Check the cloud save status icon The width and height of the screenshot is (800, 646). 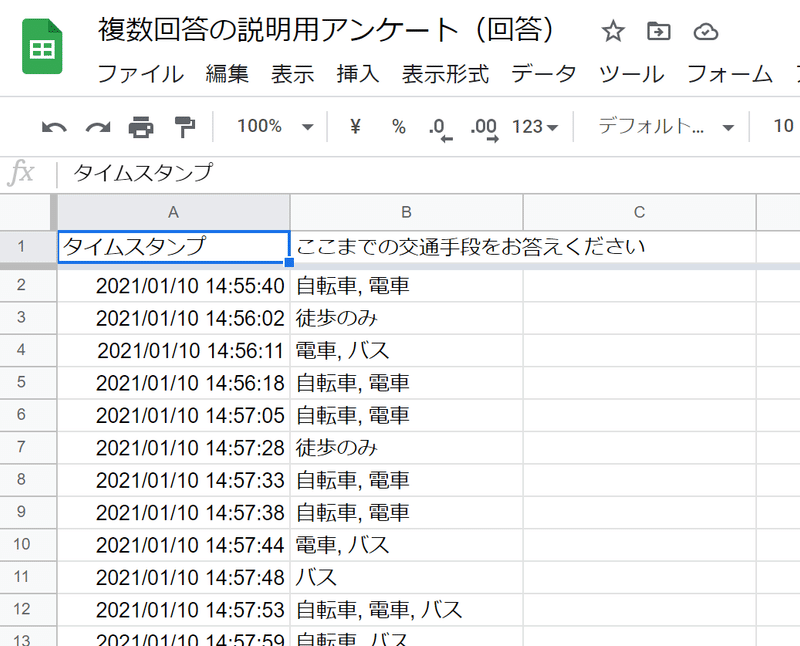(x=706, y=32)
